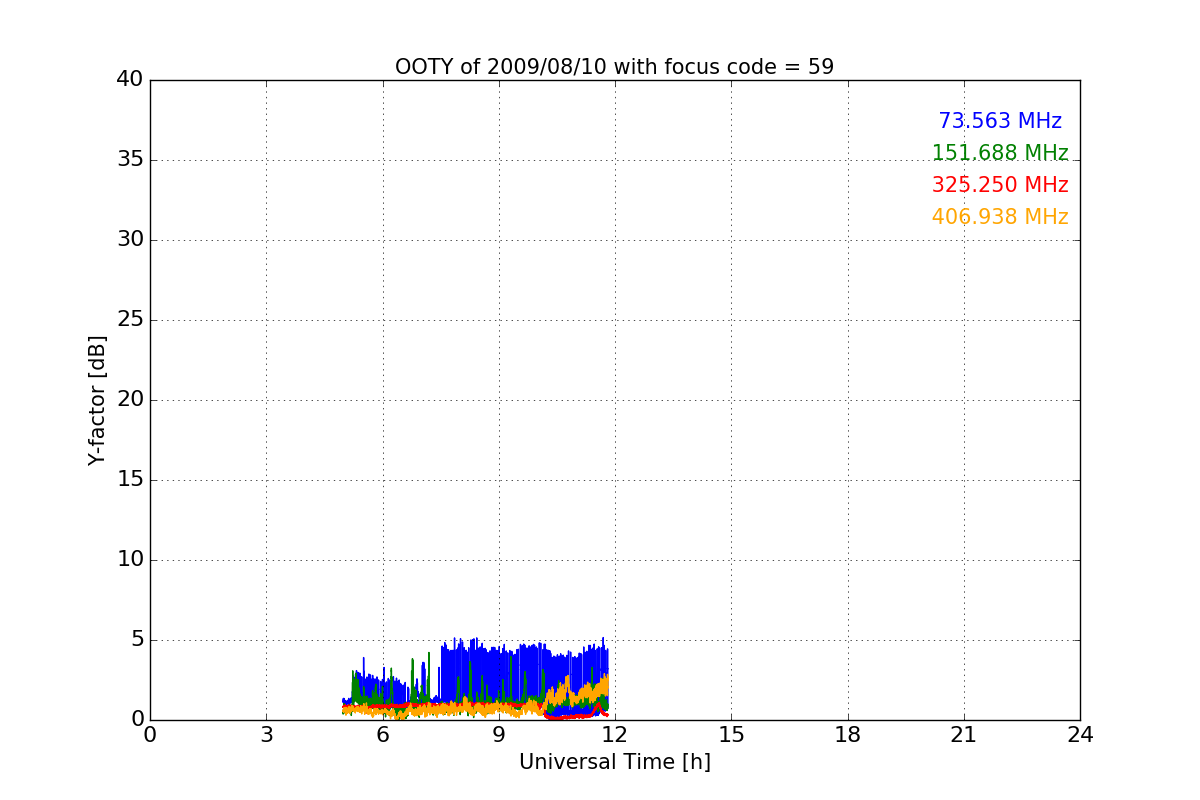Viewport: 1200px width, 800px height.
Task: Select the orange '406.938 MHz' legend label
Action: [x=1000, y=217]
